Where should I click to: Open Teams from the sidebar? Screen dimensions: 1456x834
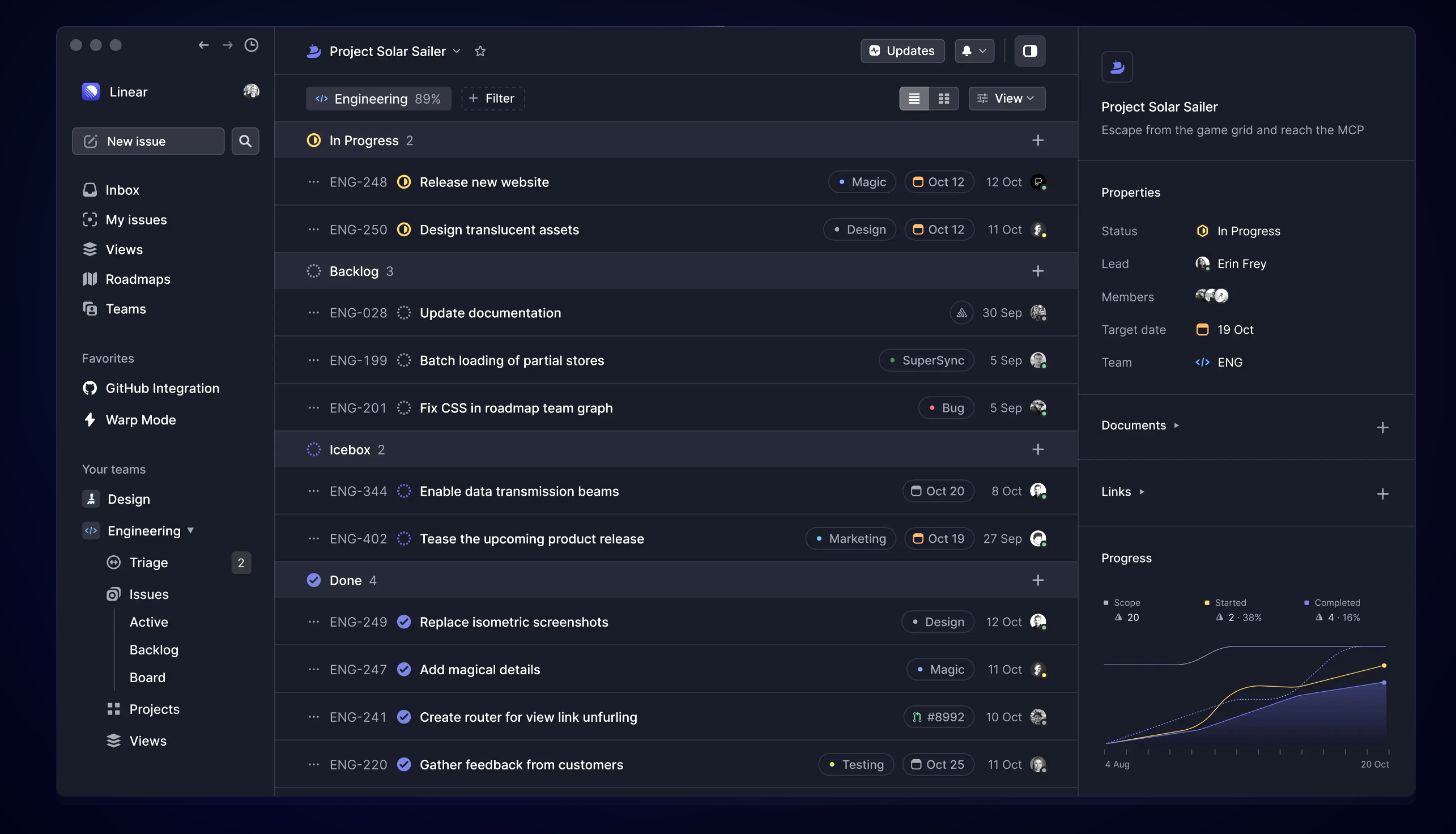pos(125,309)
